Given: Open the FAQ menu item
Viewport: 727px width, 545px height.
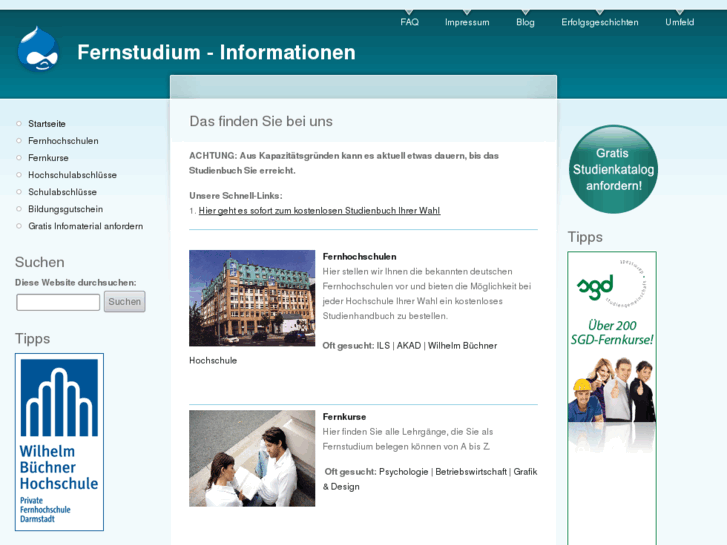Looking at the screenshot, I should [409, 22].
